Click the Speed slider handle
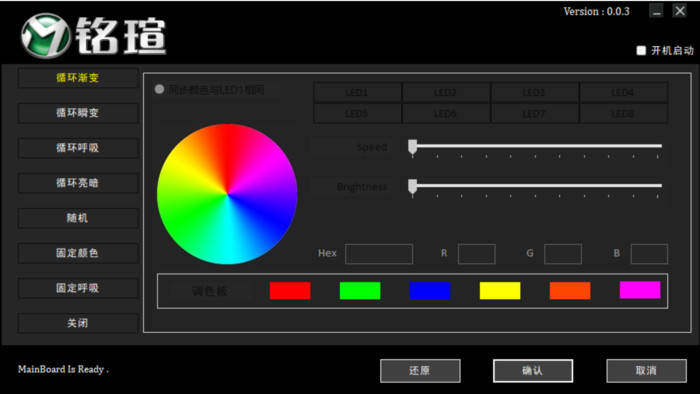 [x=412, y=147]
